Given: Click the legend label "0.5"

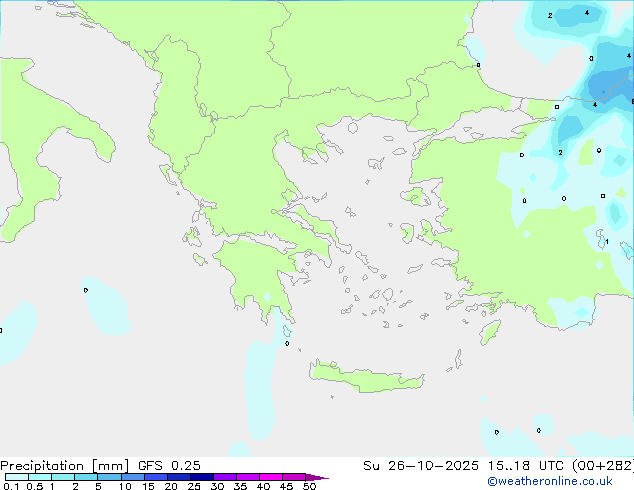Looking at the screenshot, I should point(34,486).
